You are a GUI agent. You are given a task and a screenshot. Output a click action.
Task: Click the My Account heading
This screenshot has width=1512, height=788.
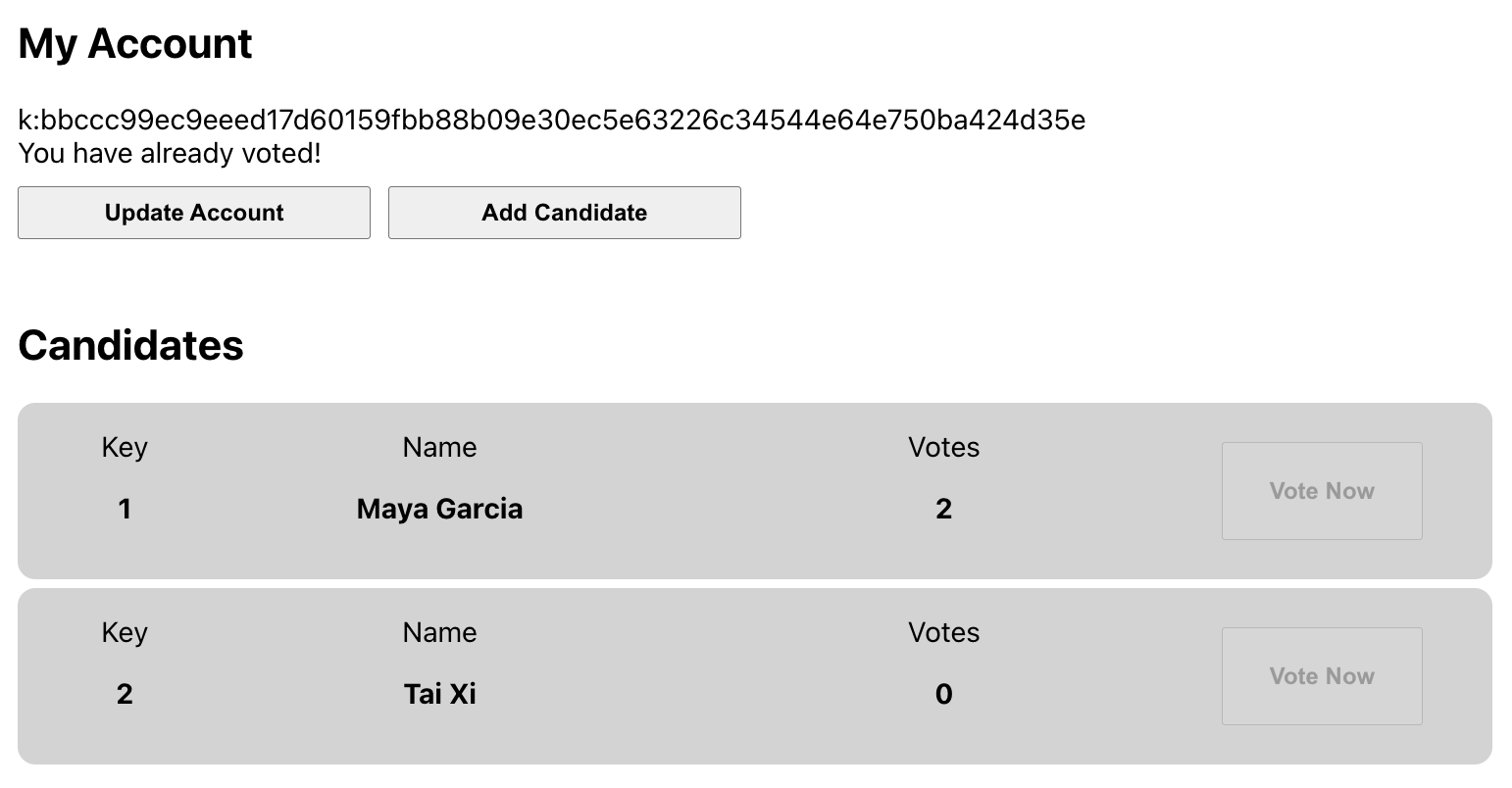pos(134,43)
